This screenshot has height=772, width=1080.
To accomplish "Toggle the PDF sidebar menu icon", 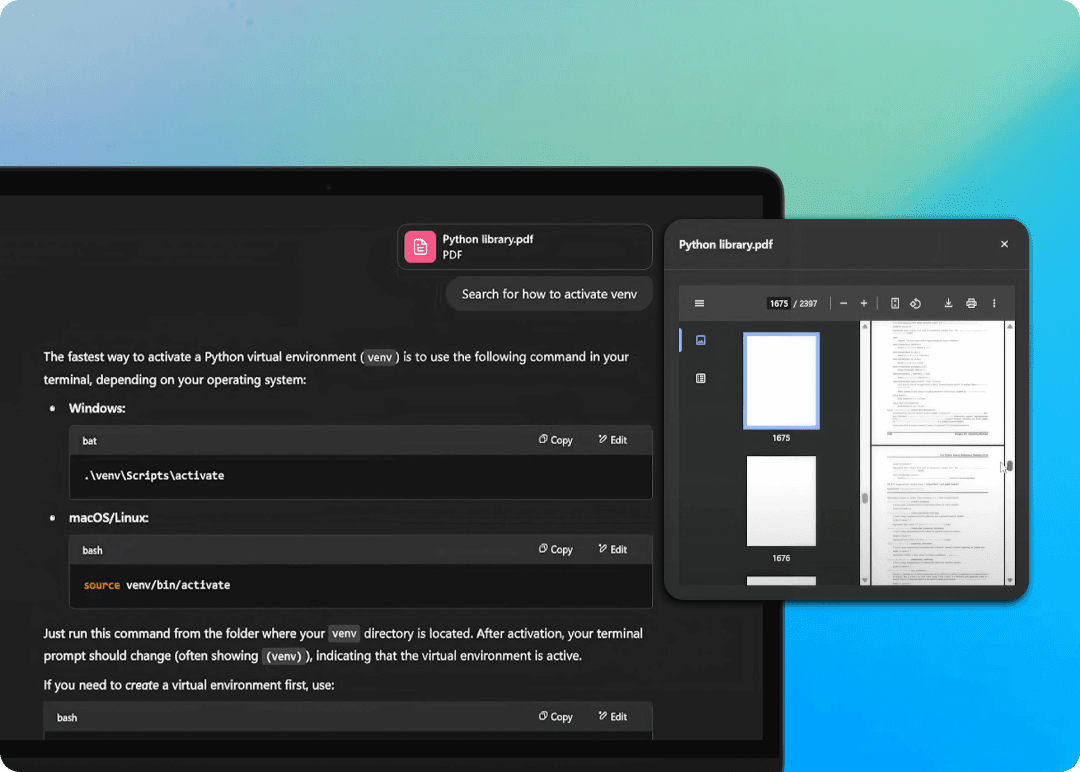I will (699, 304).
